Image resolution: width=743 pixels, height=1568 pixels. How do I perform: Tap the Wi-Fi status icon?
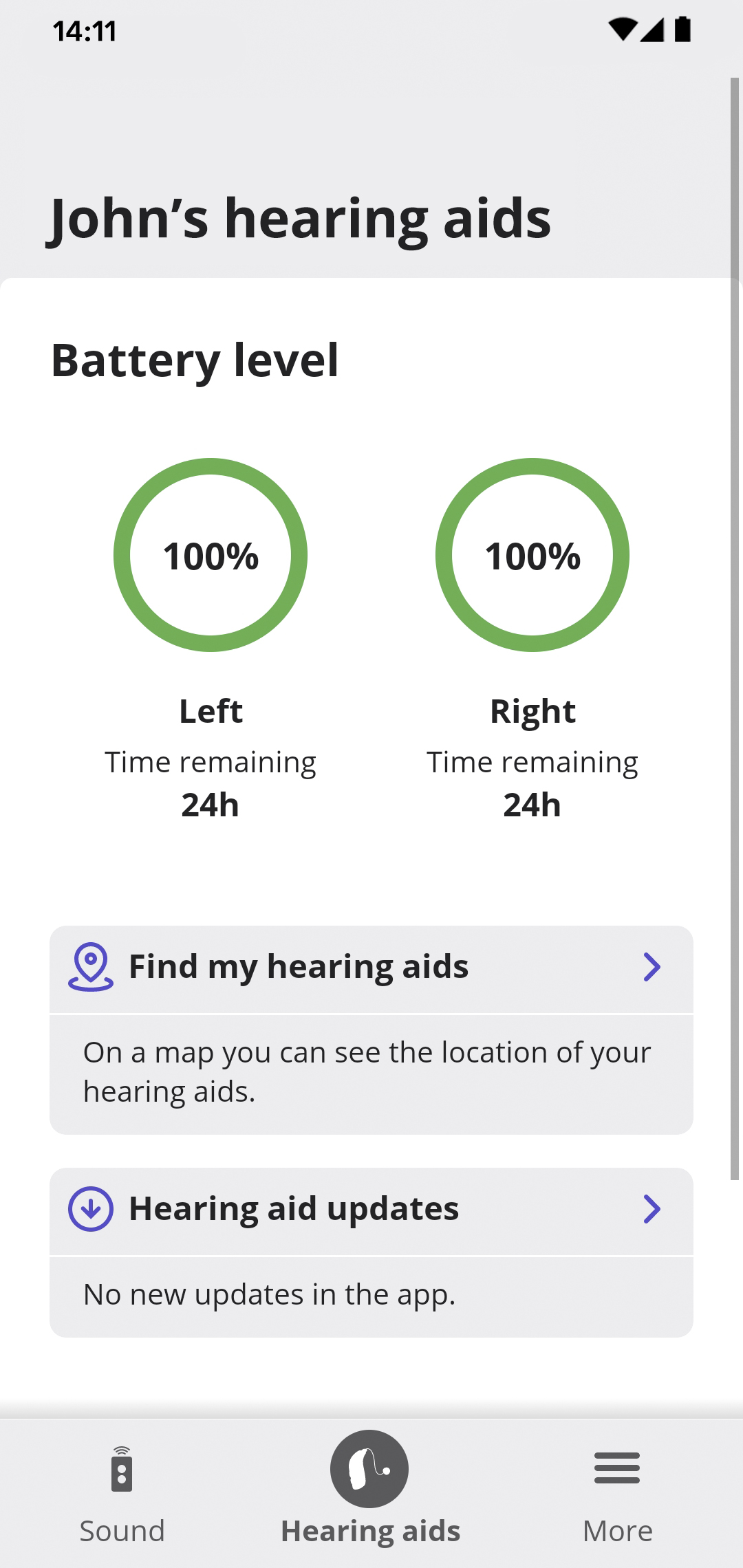[622, 30]
